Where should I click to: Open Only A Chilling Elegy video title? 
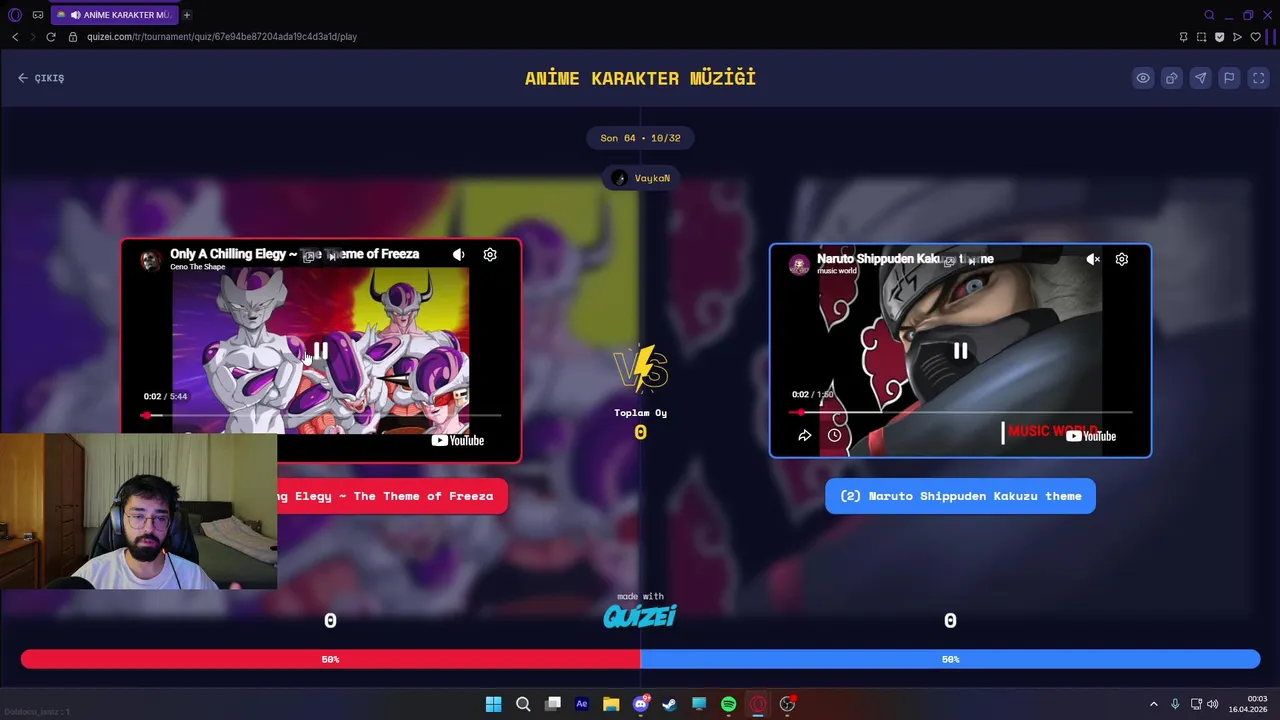pyautogui.click(x=294, y=254)
